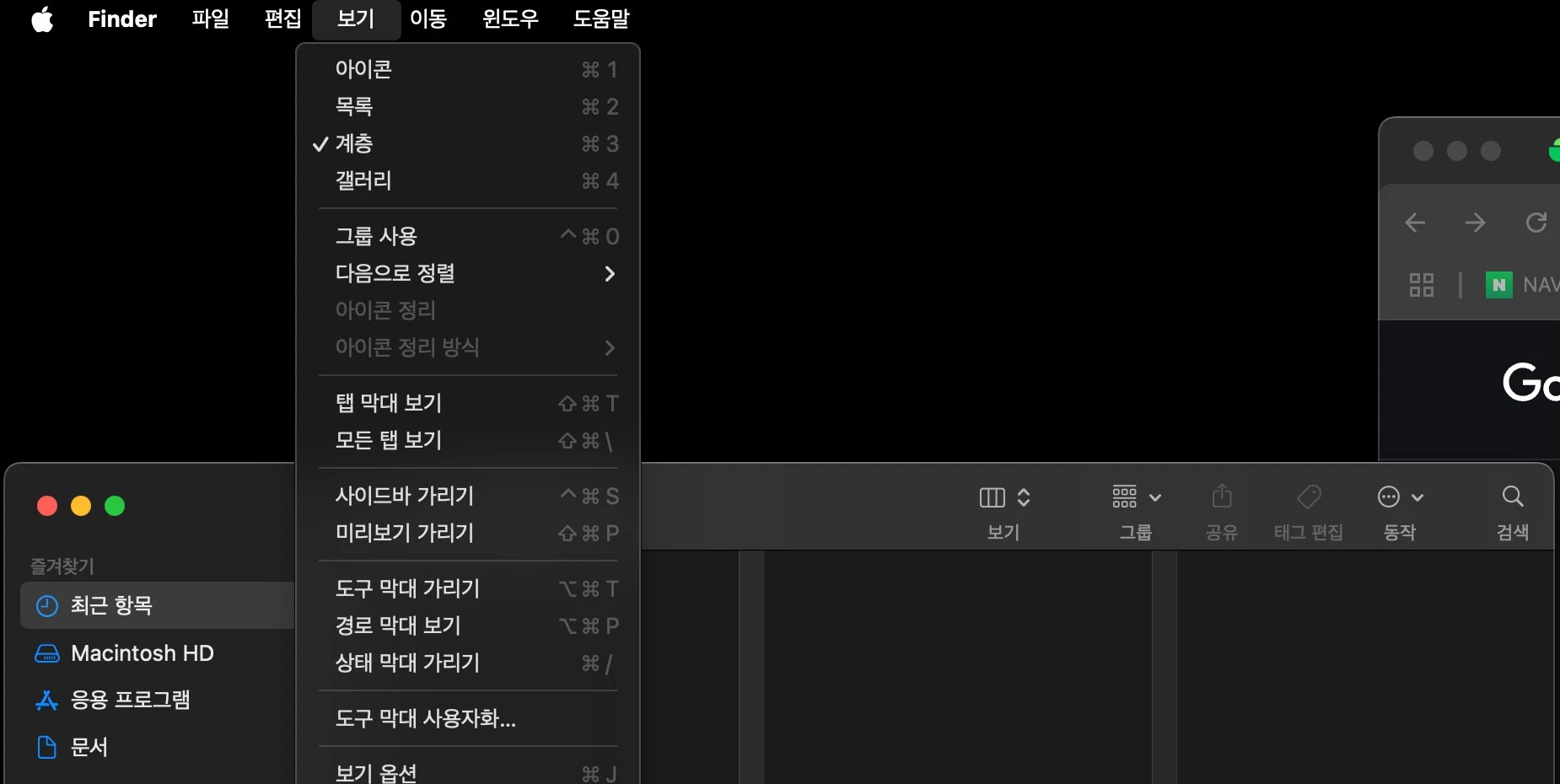Expand the 아이콘 정리 방식 submenu
The image size is (1560, 784).
tap(407, 346)
